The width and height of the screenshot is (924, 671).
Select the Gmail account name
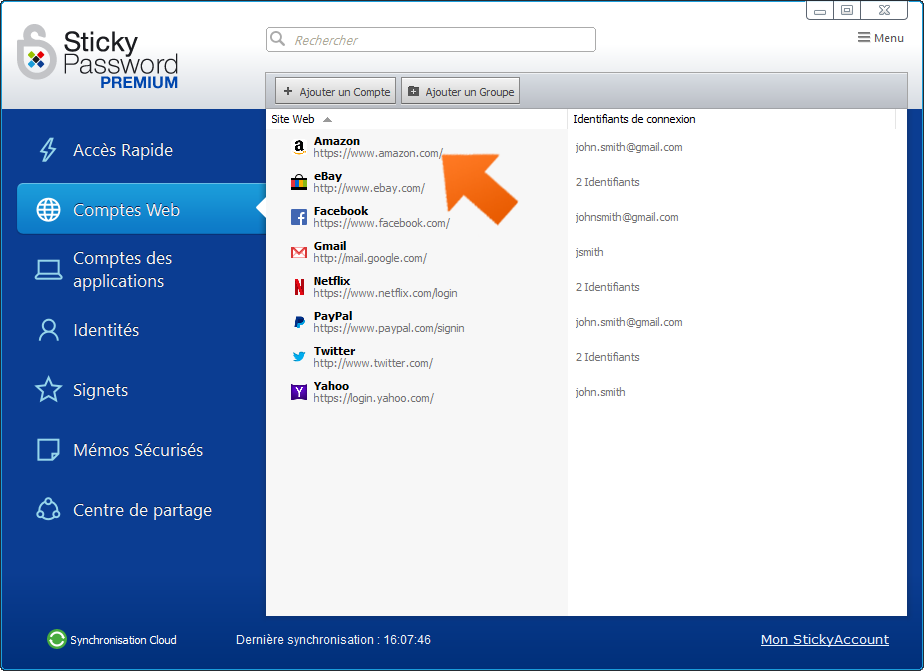pos(330,246)
